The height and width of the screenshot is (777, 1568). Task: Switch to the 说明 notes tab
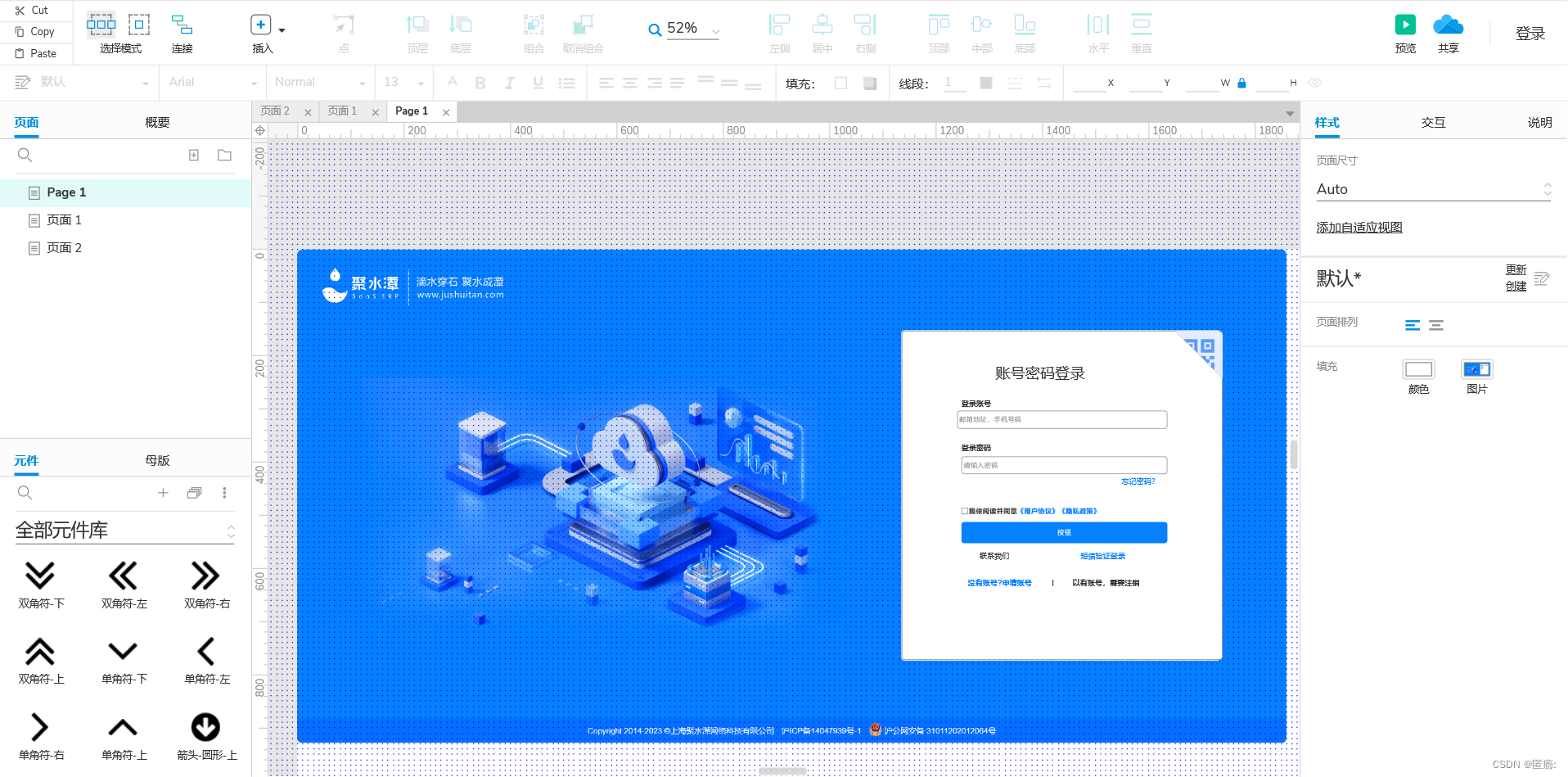coord(1539,122)
